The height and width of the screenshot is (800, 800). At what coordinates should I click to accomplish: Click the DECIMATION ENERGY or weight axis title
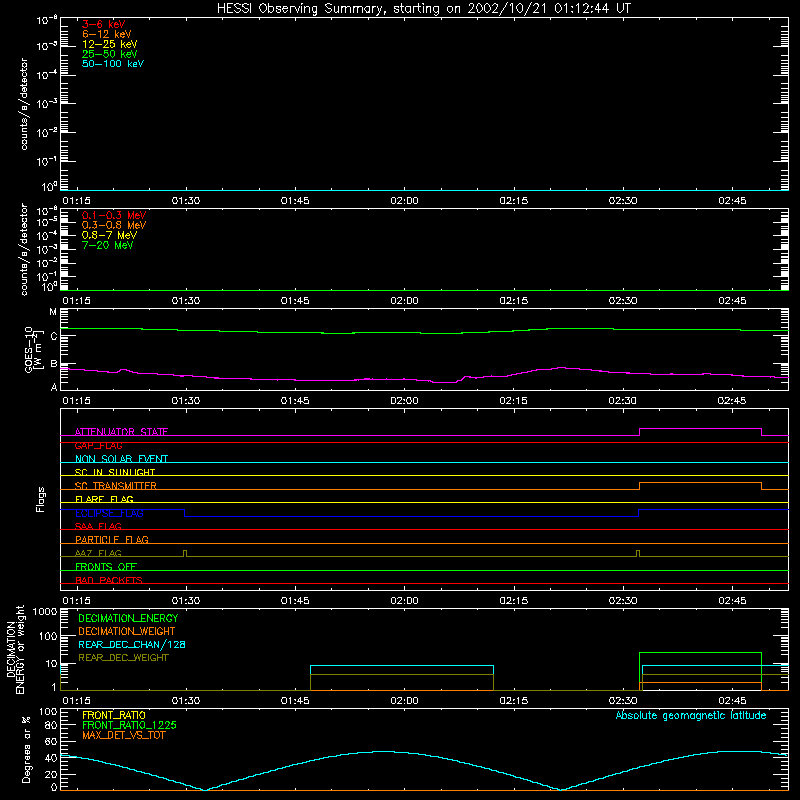(15, 649)
